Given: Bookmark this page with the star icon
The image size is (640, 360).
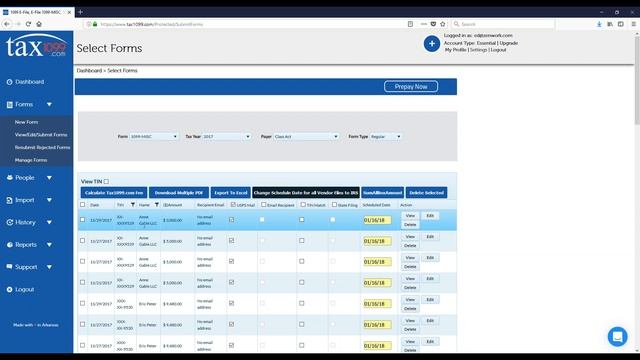Looking at the screenshot, I should click(x=443, y=24).
